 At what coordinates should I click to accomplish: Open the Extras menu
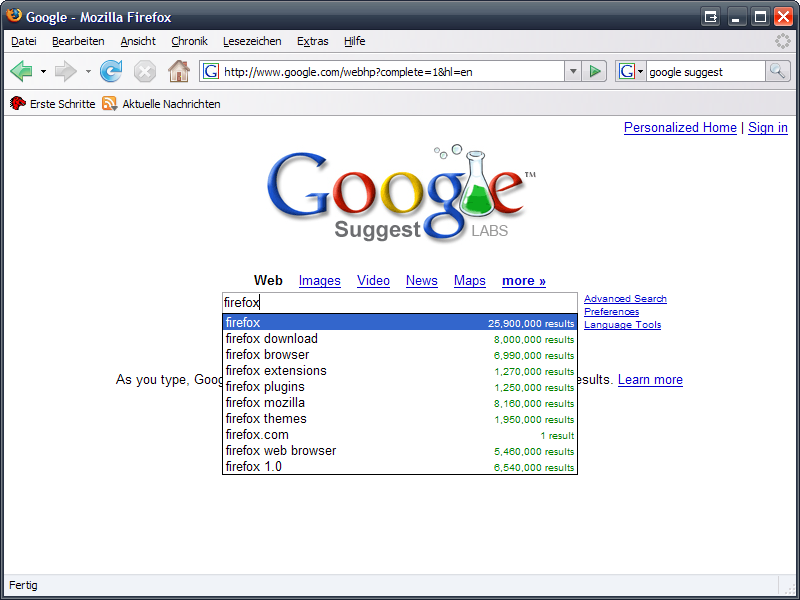point(313,41)
